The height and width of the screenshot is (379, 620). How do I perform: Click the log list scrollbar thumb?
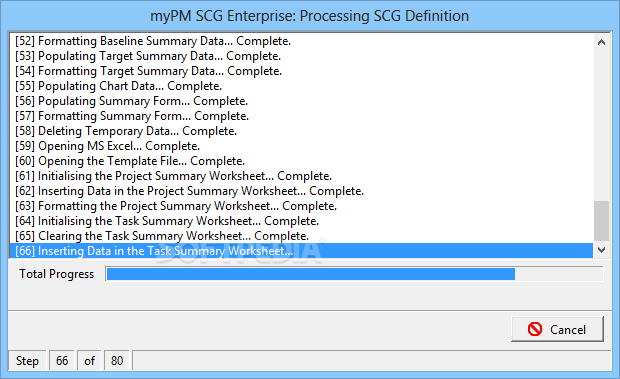[601, 221]
